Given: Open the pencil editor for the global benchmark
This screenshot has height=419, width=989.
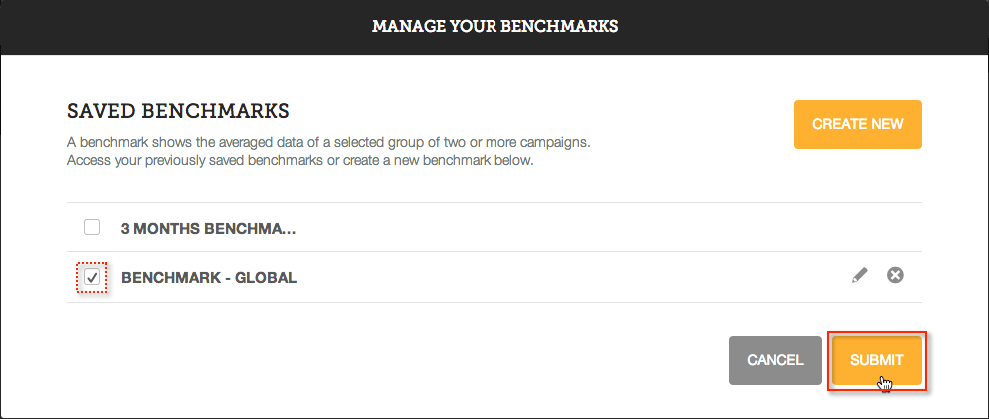Looking at the screenshot, I should [859, 275].
